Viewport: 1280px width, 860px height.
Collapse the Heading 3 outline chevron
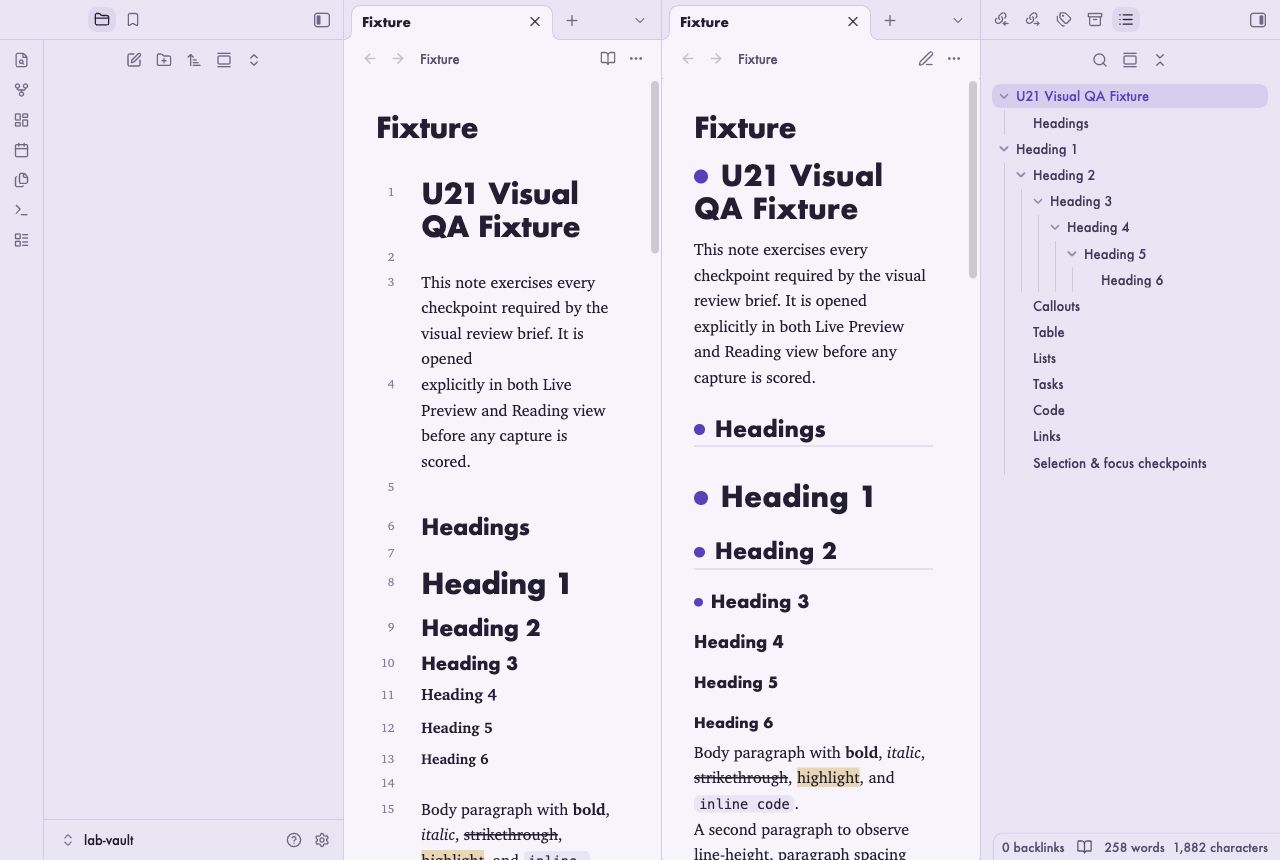(x=1038, y=201)
